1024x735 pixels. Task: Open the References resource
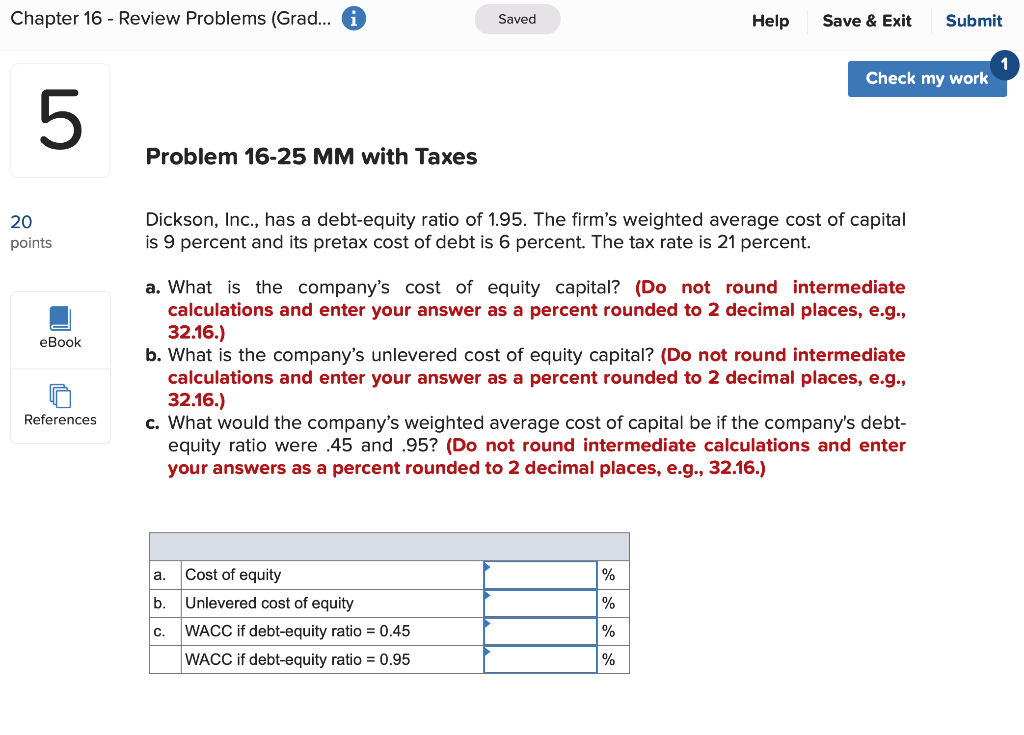click(60, 405)
